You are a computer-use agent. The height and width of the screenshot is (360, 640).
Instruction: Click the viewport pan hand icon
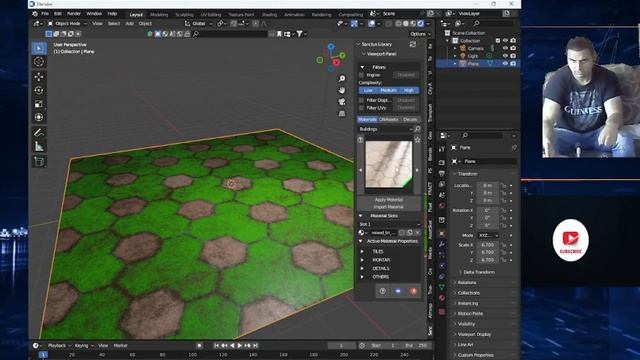point(342,90)
